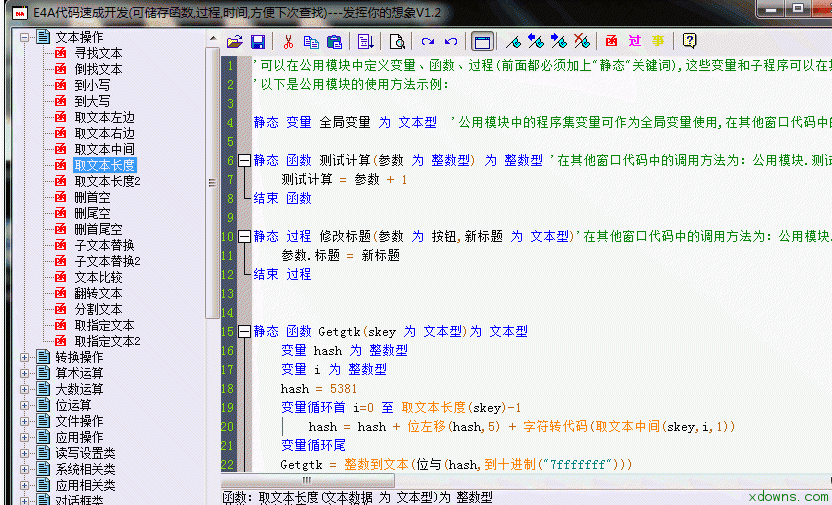
Task: Select 取文本长度2 in the tree
Action: 107,181
